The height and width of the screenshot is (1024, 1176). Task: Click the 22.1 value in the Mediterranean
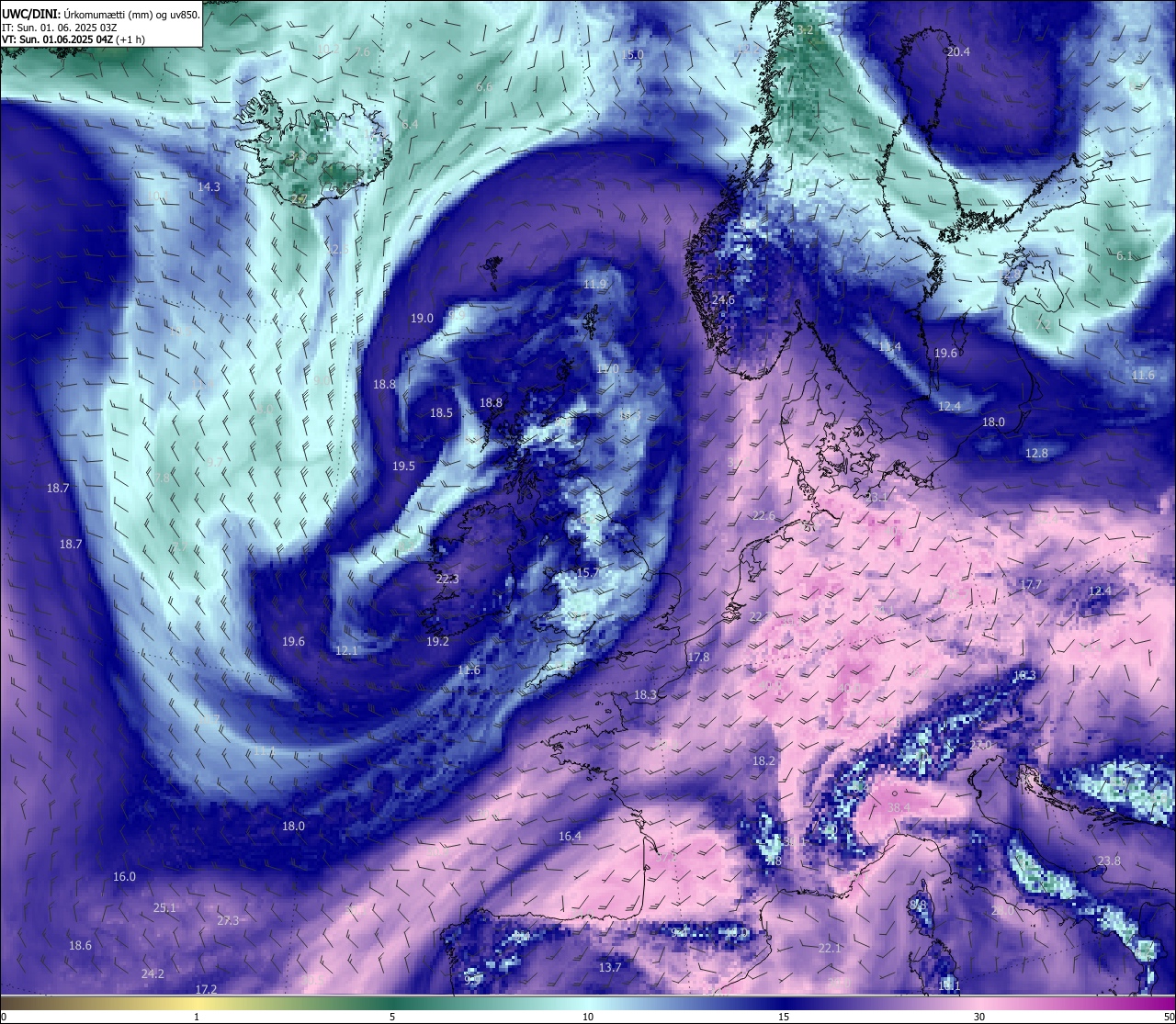830,949
